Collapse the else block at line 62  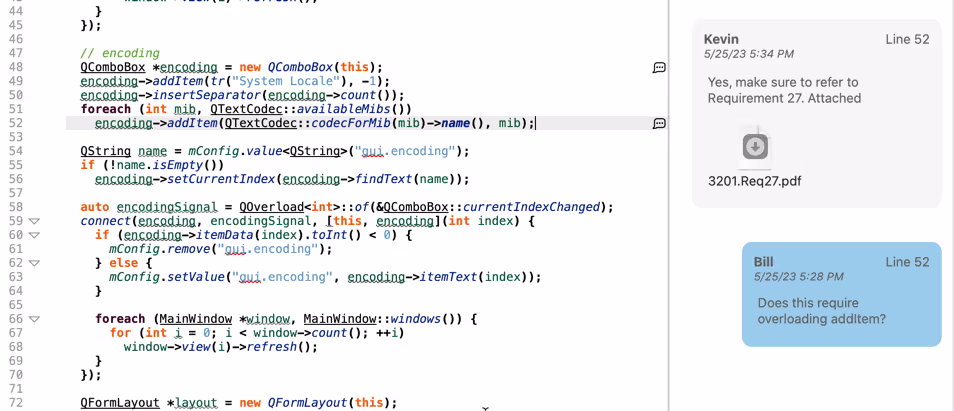coord(33,263)
